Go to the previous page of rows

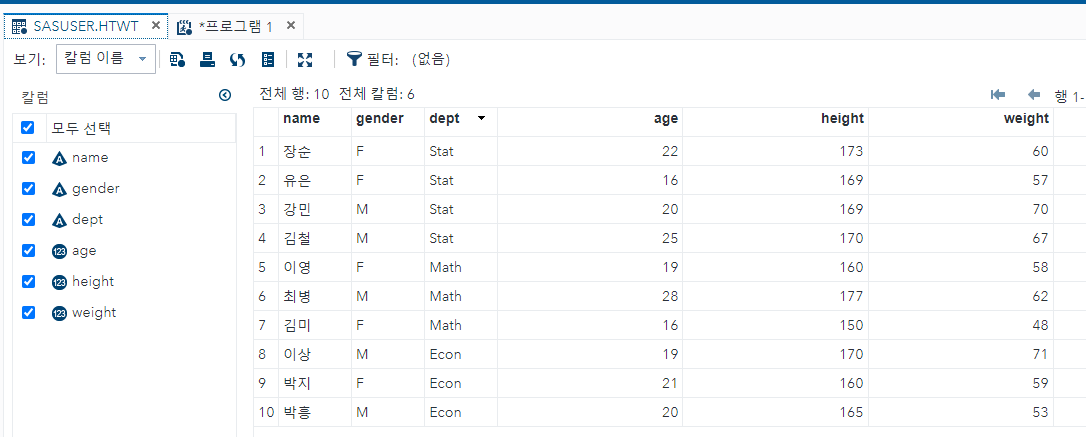1033,95
